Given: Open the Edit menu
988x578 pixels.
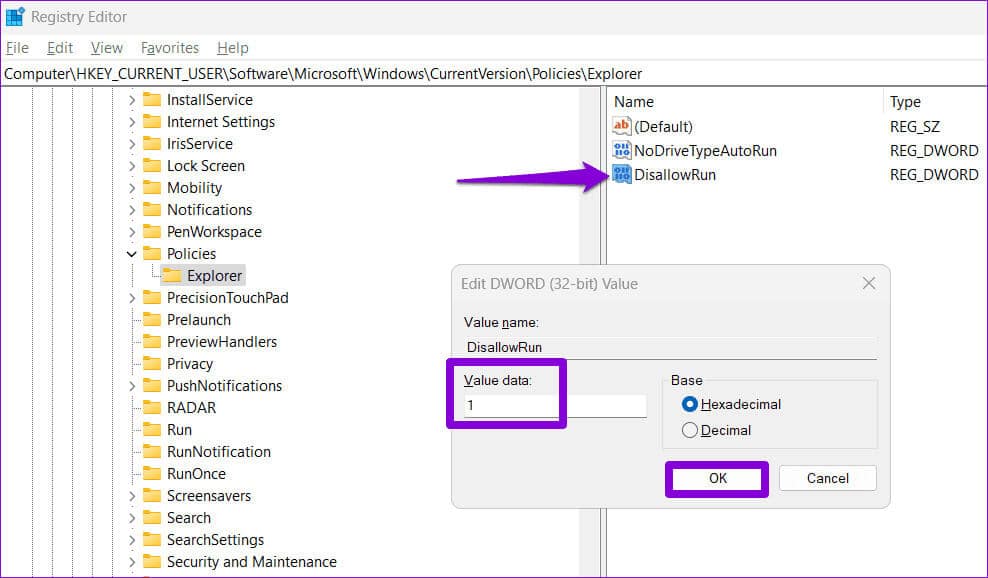Looking at the screenshot, I should click(60, 48).
